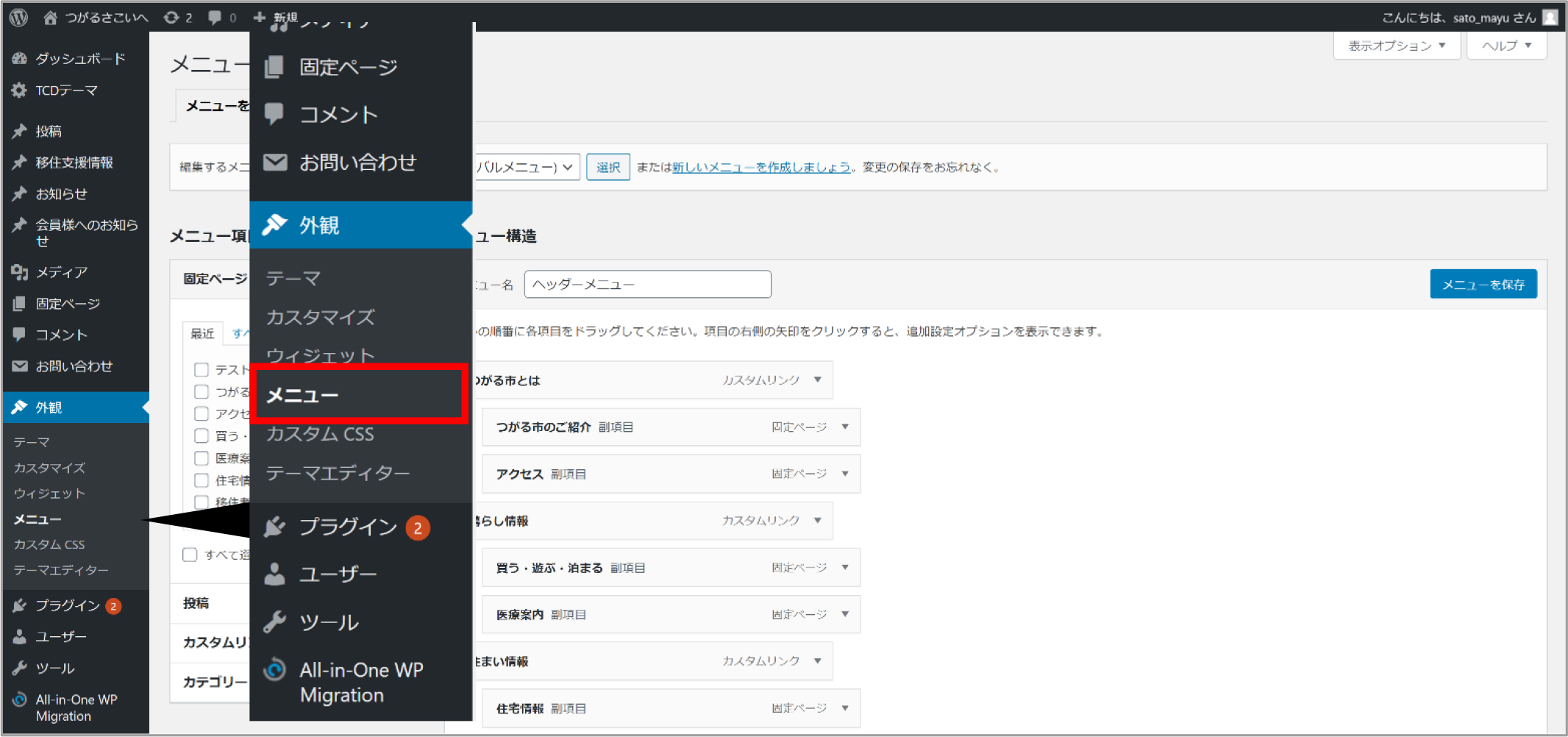Click the メニューを保存 button
This screenshot has width=1568, height=737.
[1483, 285]
